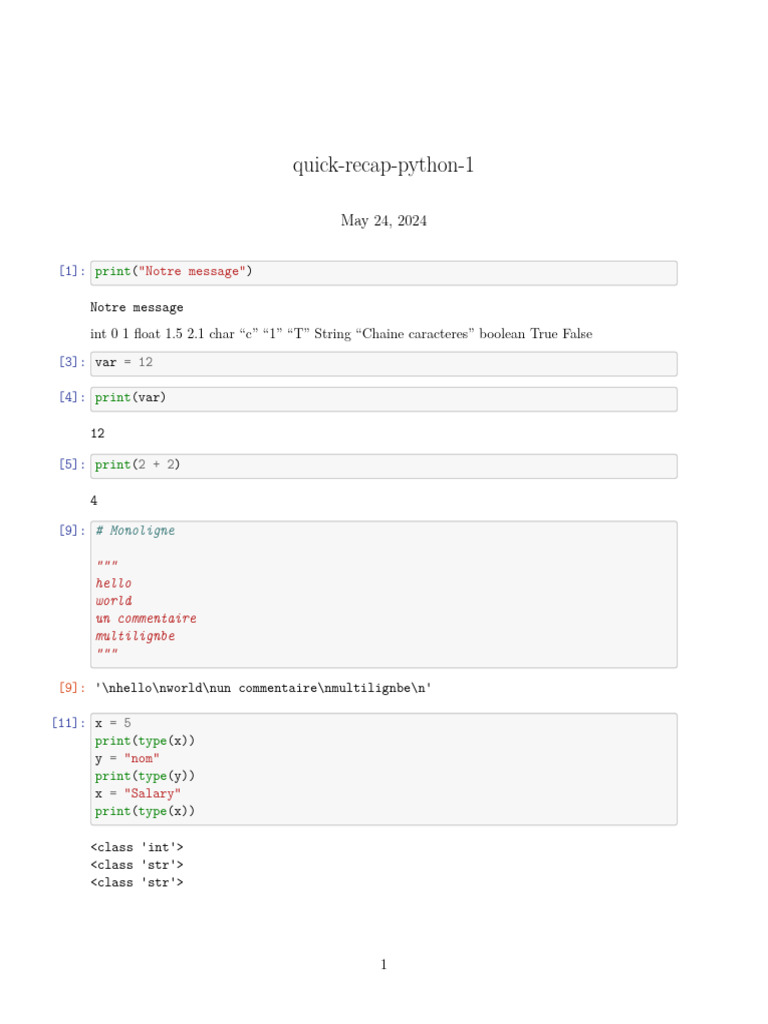The width and height of the screenshot is (768, 1024).
Task: Click the print("Notre message") code cell
Action: click(x=383, y=273)
